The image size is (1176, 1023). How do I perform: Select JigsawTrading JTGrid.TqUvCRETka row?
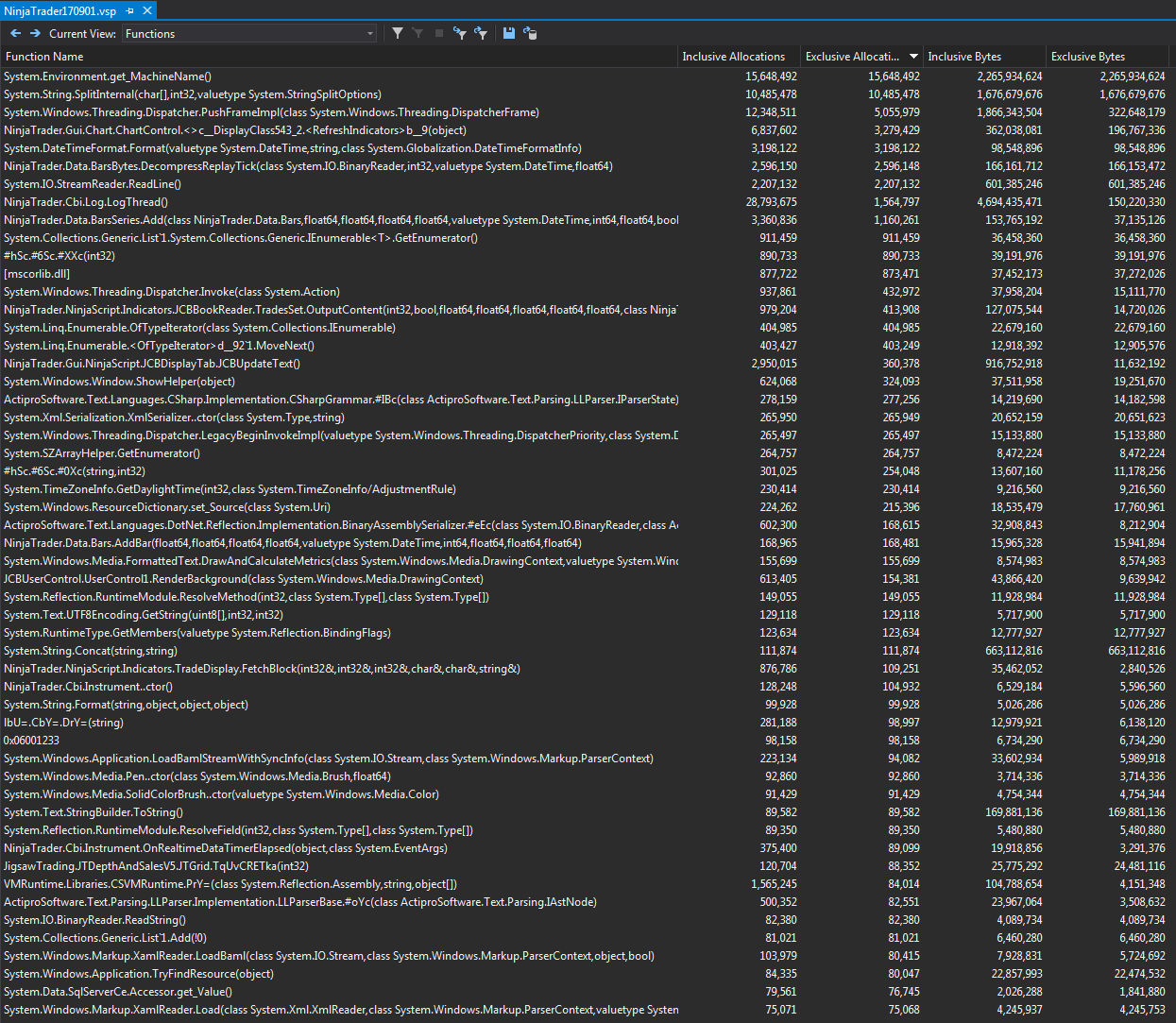(x=586, y=866)
